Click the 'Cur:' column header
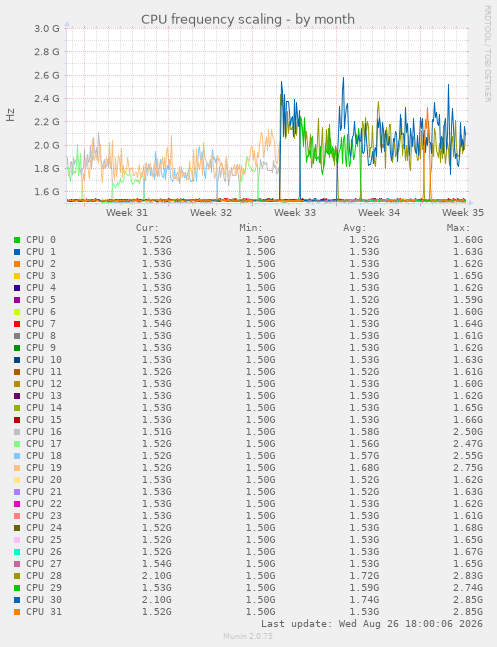The height and width of the screenshot is (647, 497). (x=147, y=228)
